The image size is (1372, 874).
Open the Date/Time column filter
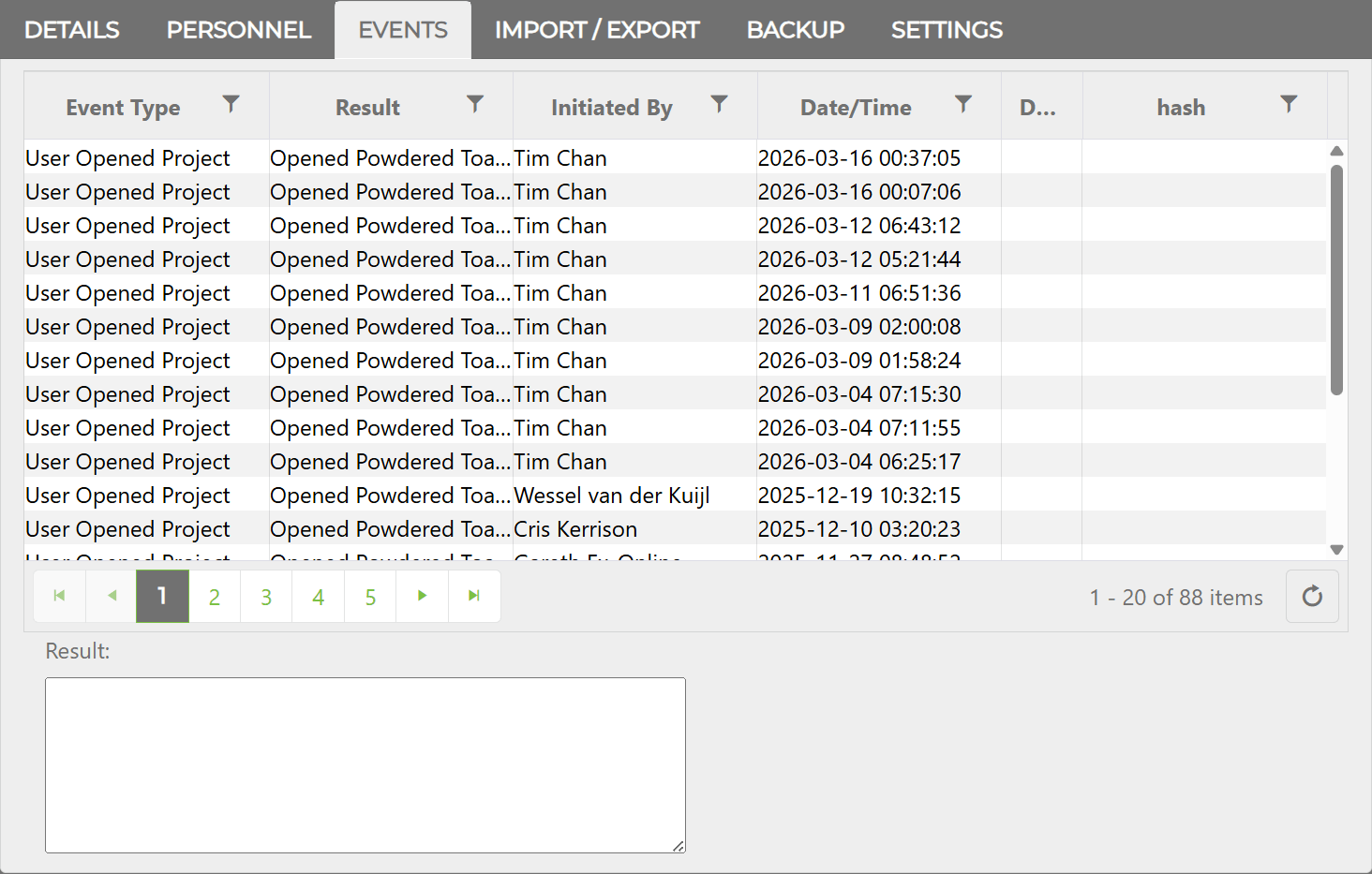[962, 104]
